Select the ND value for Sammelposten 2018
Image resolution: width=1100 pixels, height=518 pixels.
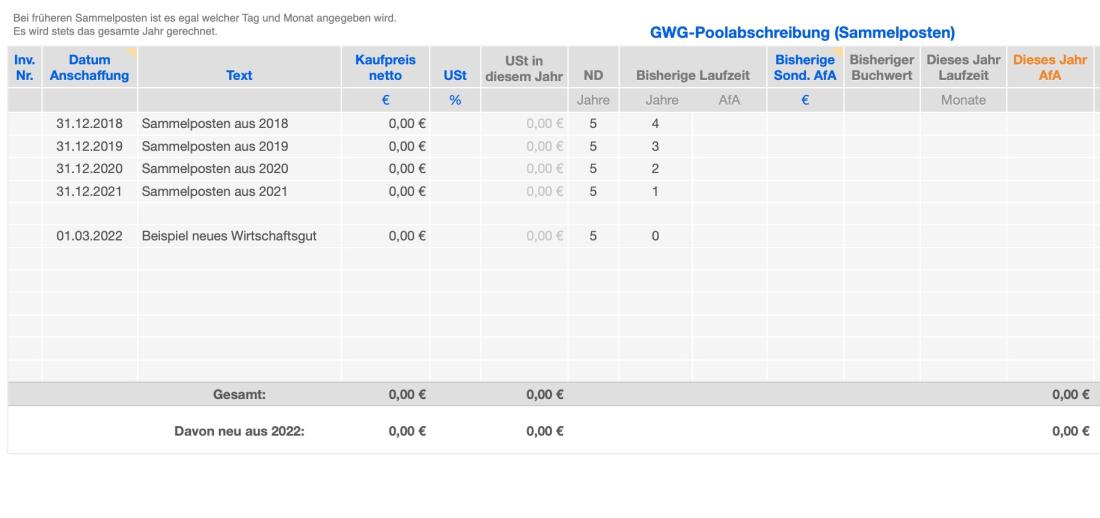593,123
